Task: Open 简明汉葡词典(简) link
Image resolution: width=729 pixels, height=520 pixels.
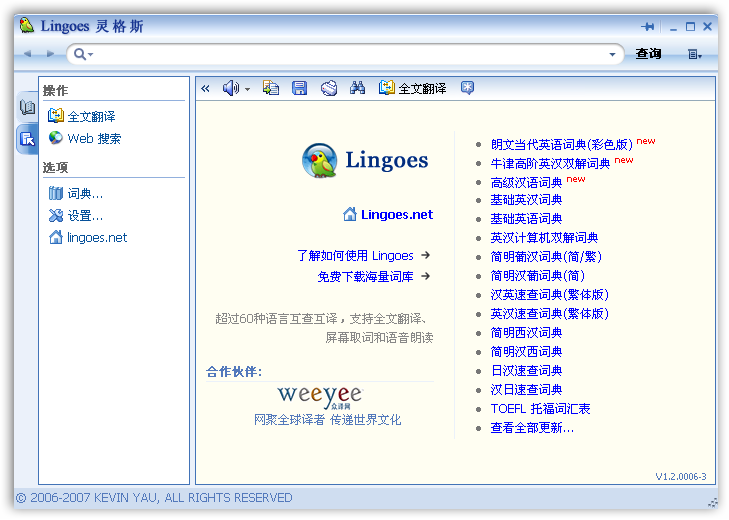Action: pyautogui.click(x=538, y=276)
